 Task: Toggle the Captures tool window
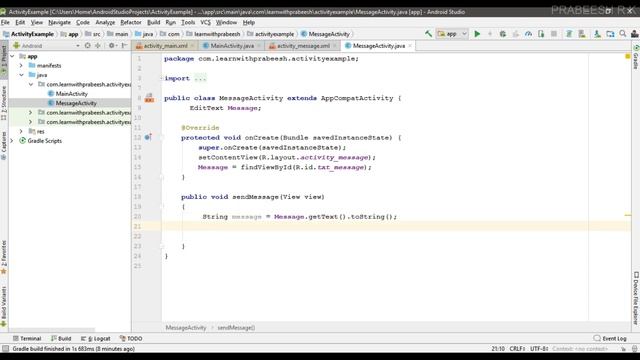click(x=4, y=146)
